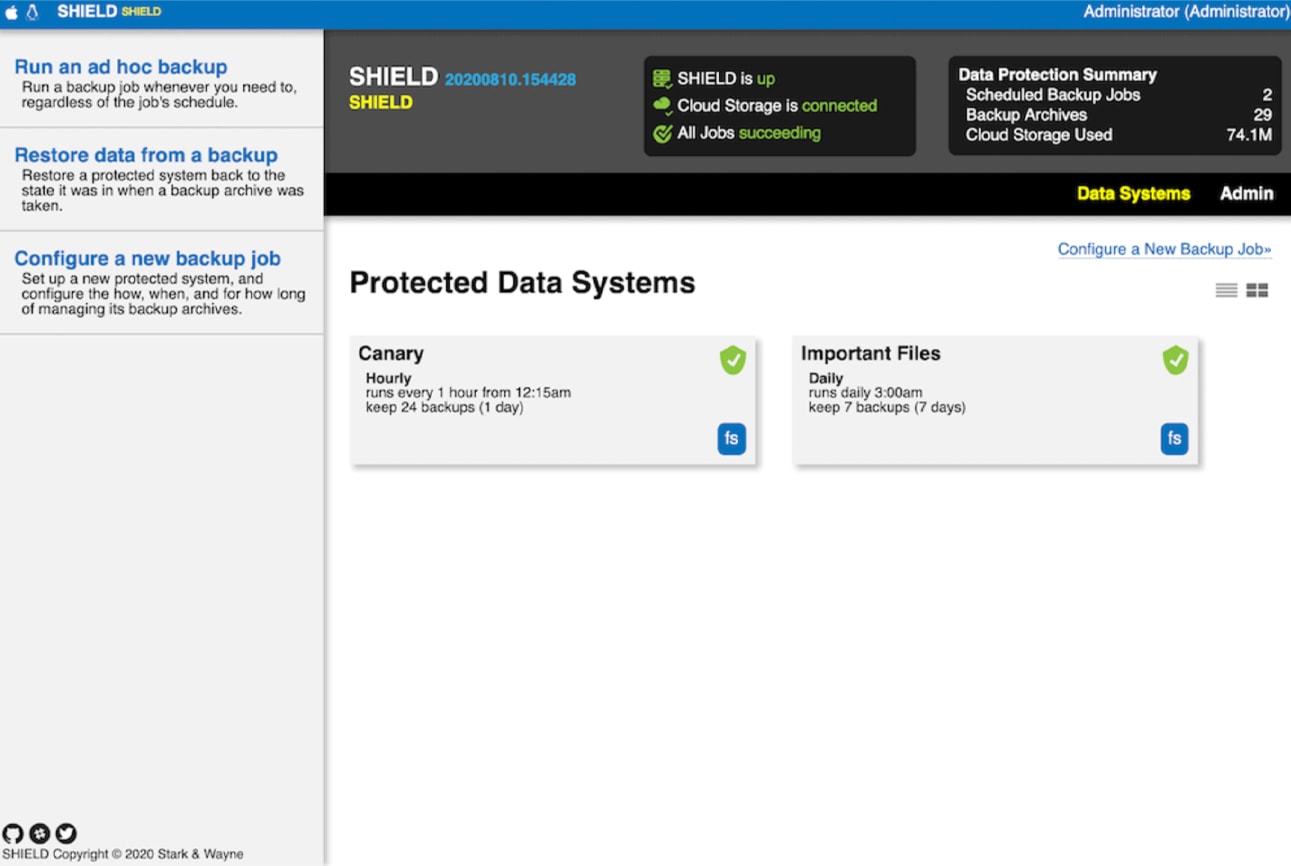Open Configure a new backup job in sidebar
This screenshot has width=1291, height=866.
147,258
